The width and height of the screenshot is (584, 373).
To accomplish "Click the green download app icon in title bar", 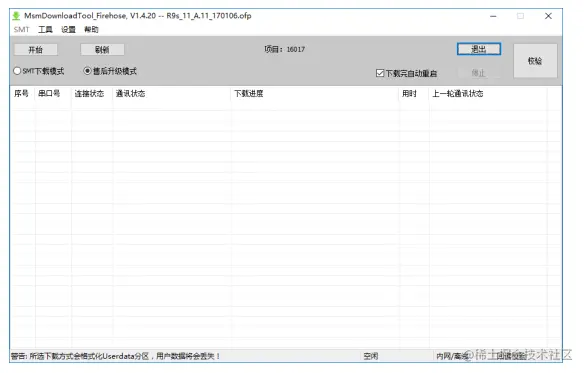I will pyautogui.click(x=16, y=16).
